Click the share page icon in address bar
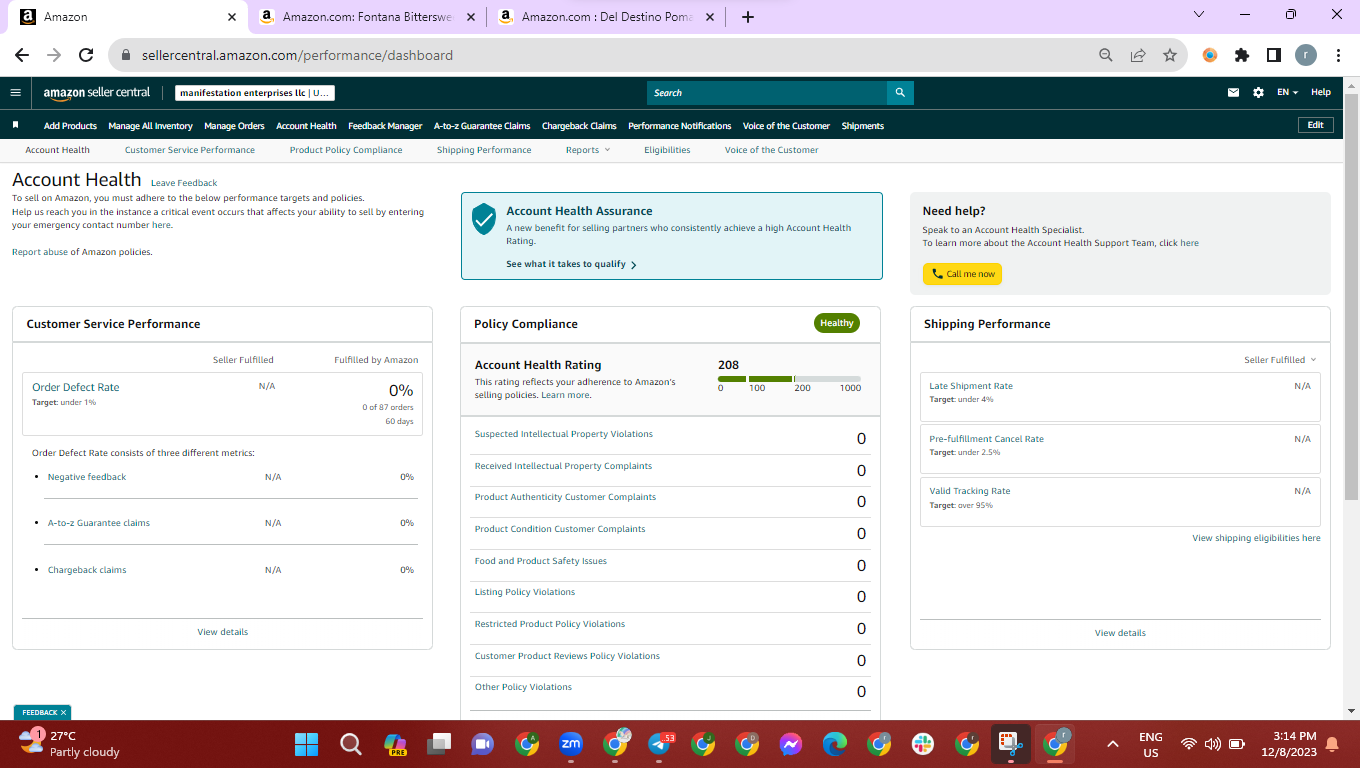 pos(1138,56)
